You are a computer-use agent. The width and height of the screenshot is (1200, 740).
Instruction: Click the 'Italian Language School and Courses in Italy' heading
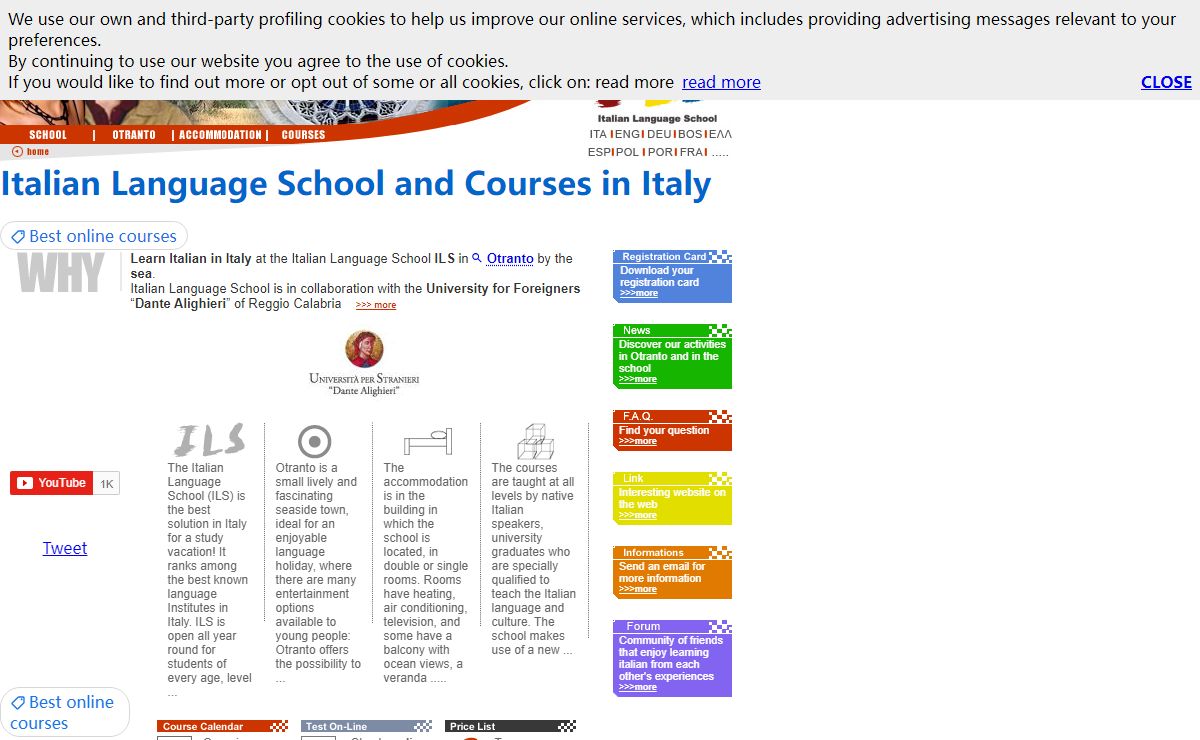point(356,184)
